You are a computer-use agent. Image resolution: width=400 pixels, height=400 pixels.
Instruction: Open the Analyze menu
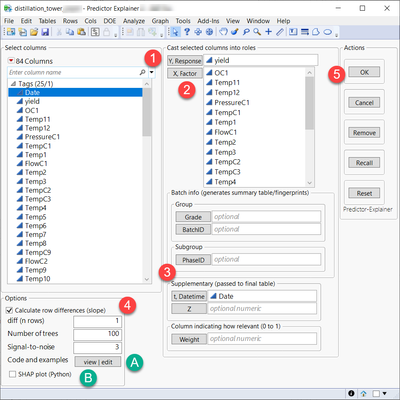(134, 21)
